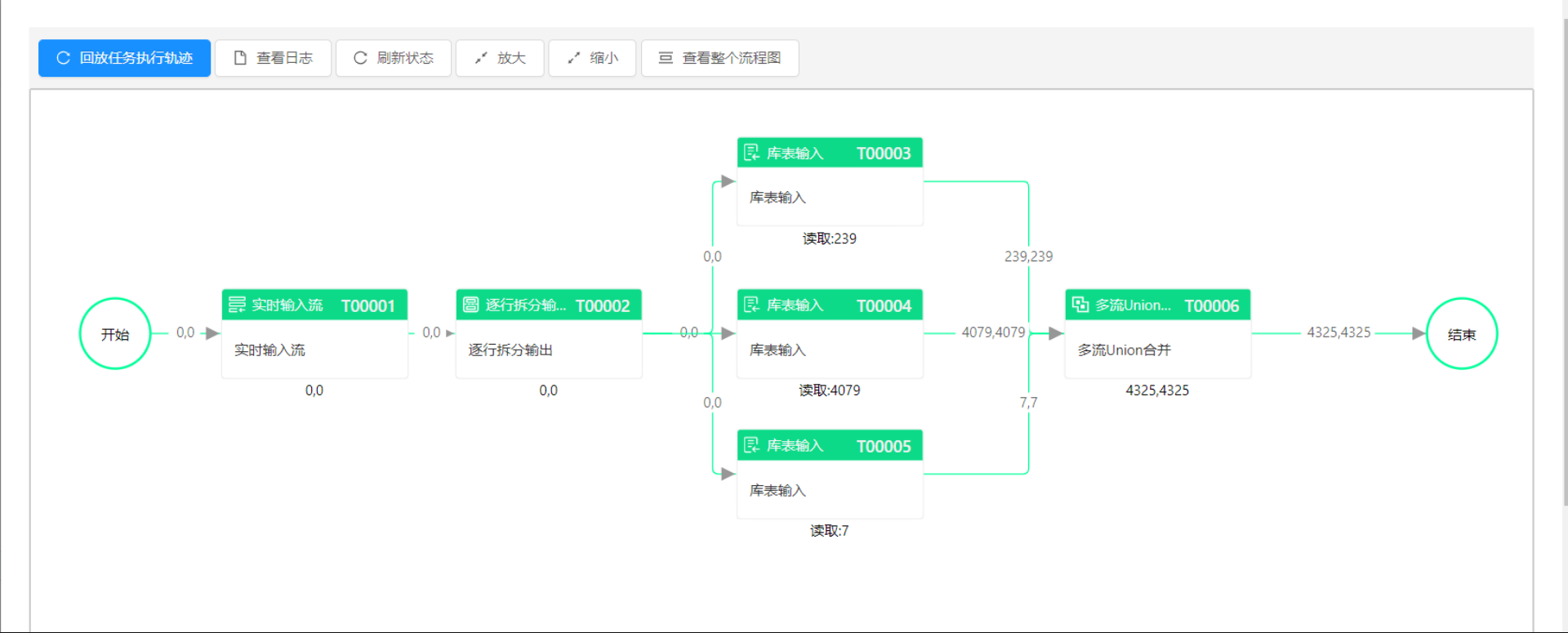Click the 4079,4079 edge label
Viewport: 1568px width, 633px height.
click(x=993, y=332)
